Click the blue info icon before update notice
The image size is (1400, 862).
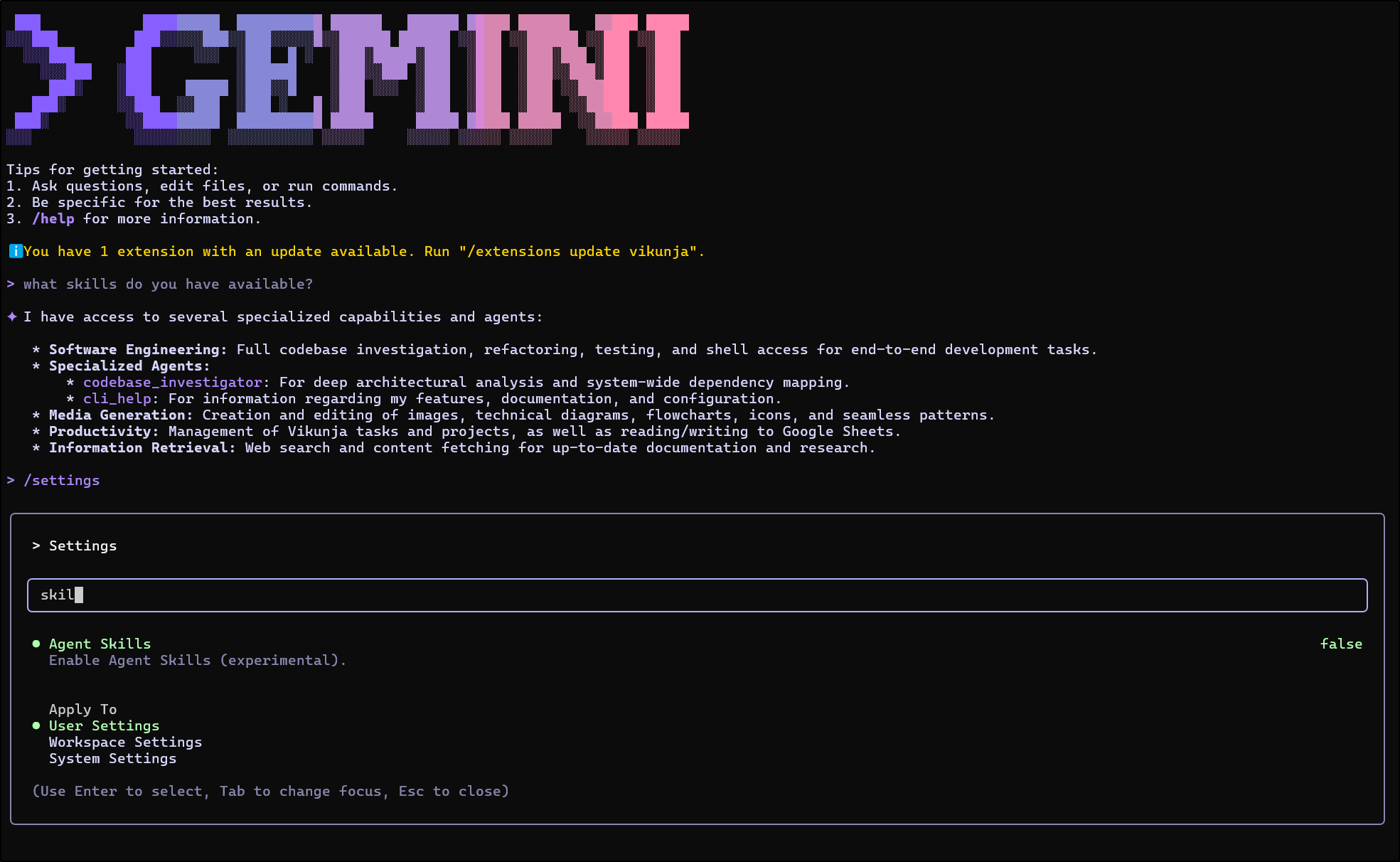click(x=15, y=251)
